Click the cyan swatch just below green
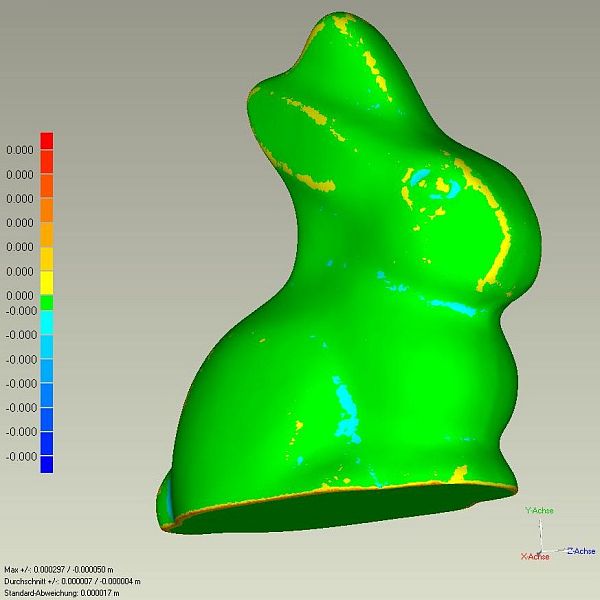This screenshot has height=600, width=600. coord(46,322)
